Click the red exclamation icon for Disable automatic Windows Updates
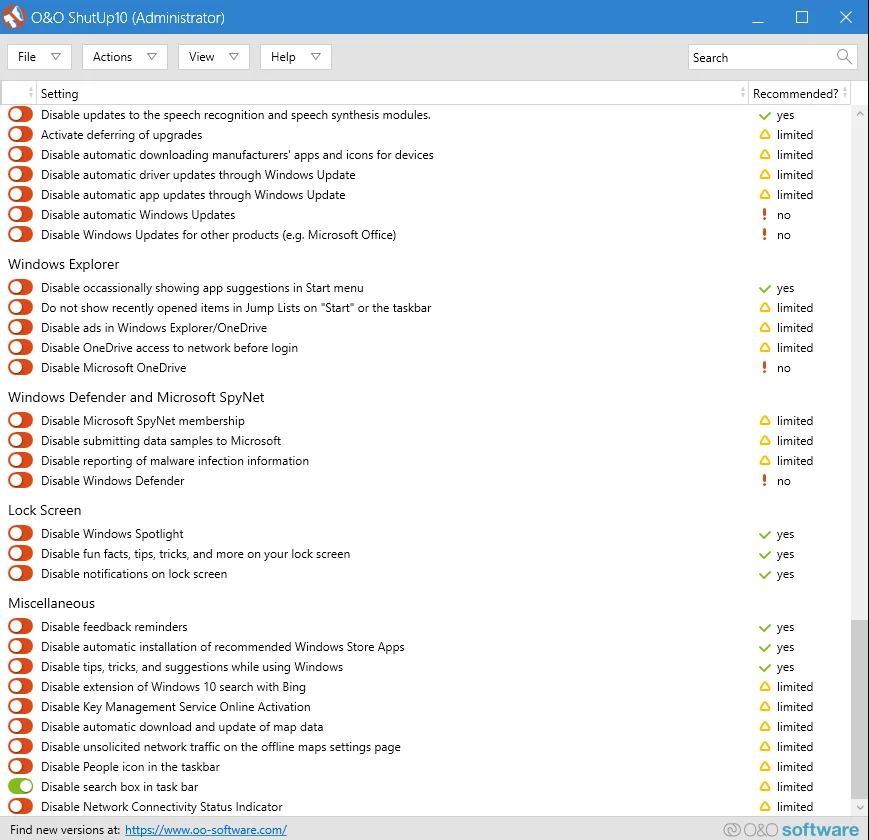The width and height of the screenshot is (869, 840). [x=764, y=214]
